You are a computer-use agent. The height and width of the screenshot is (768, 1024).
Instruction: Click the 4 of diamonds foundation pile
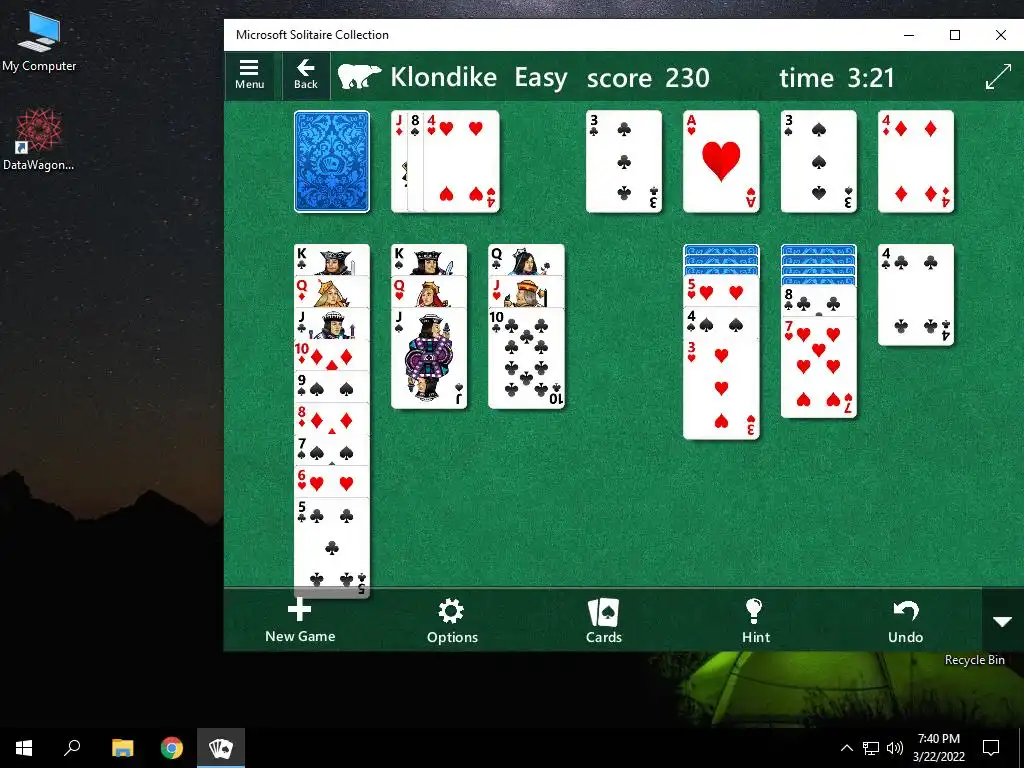pos(916,161)
